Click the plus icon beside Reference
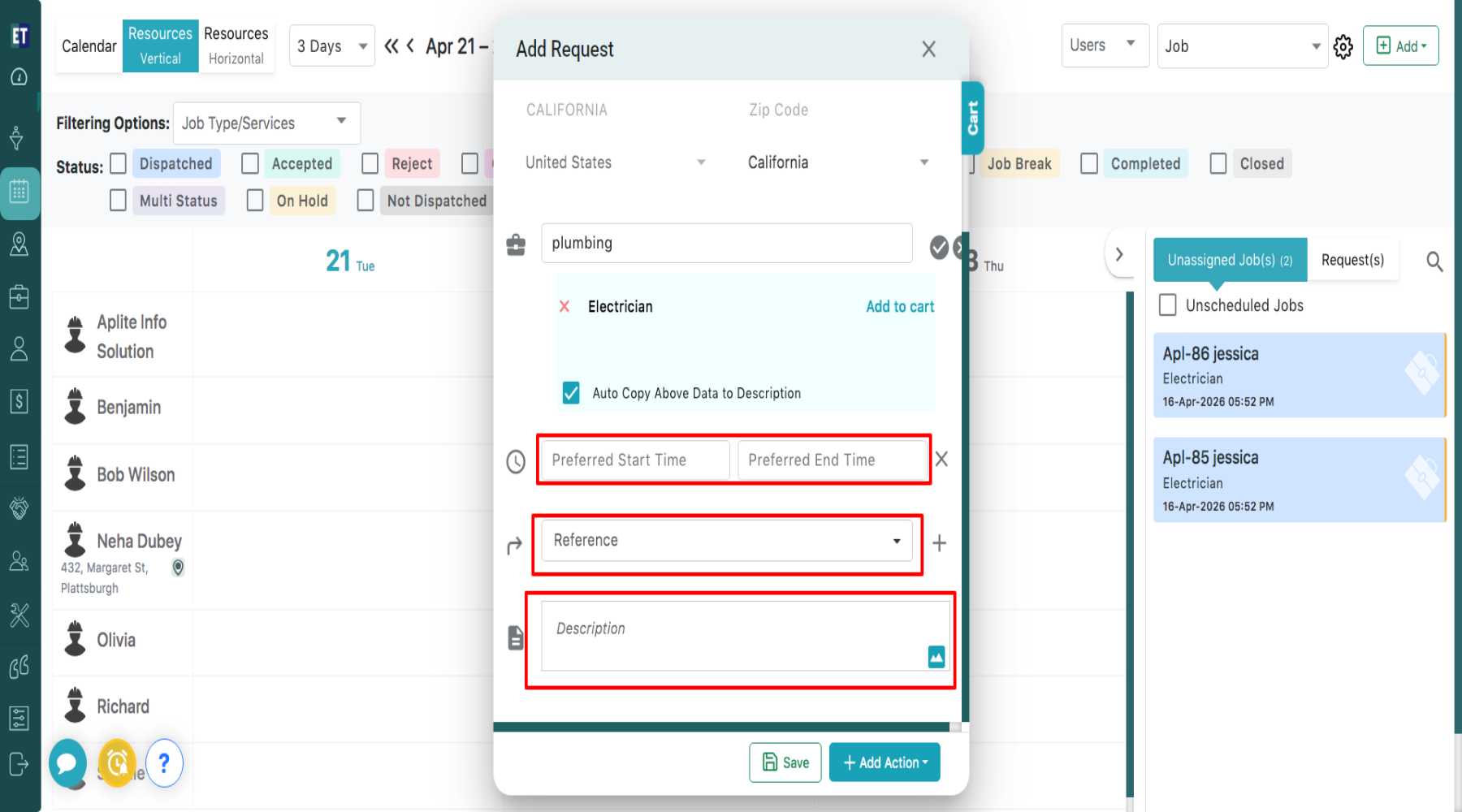The image size is (1462, 812). tap(939, 543)
